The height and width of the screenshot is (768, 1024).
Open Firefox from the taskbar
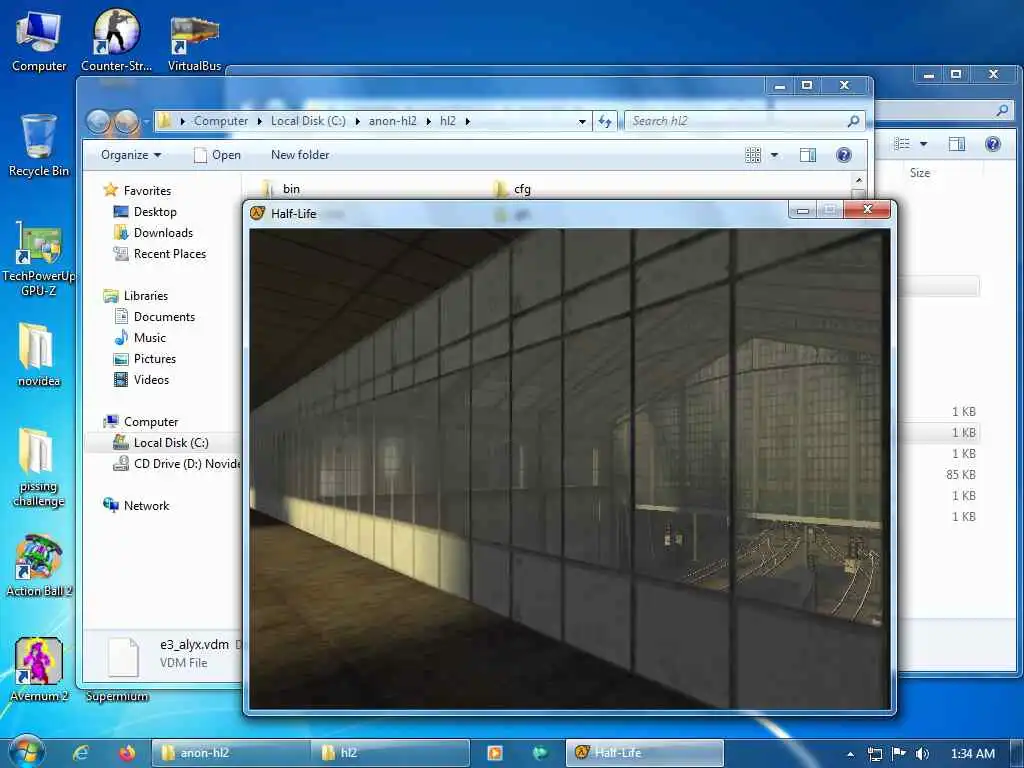(127, 753)
